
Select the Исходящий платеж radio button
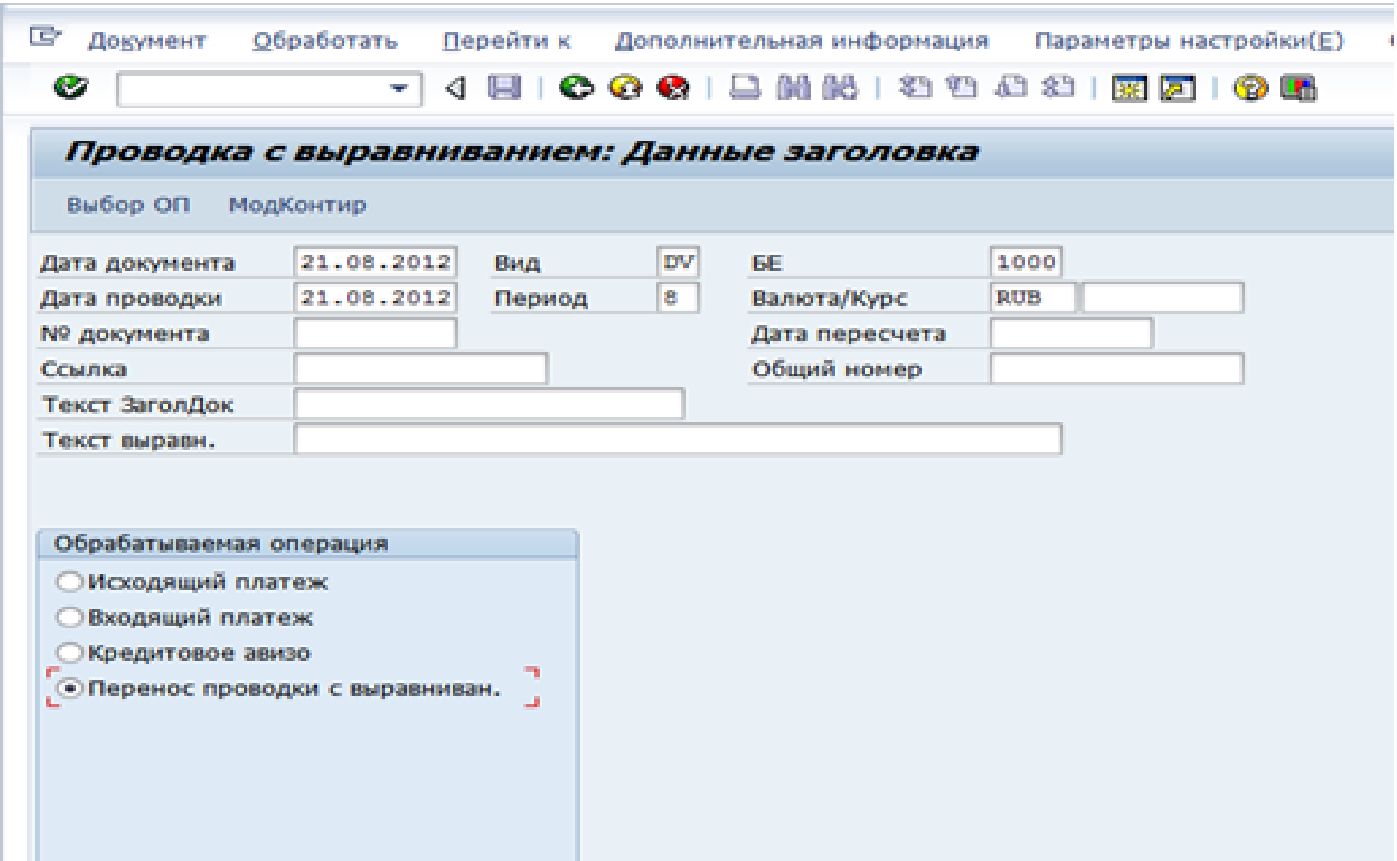(x=68, y=581)
